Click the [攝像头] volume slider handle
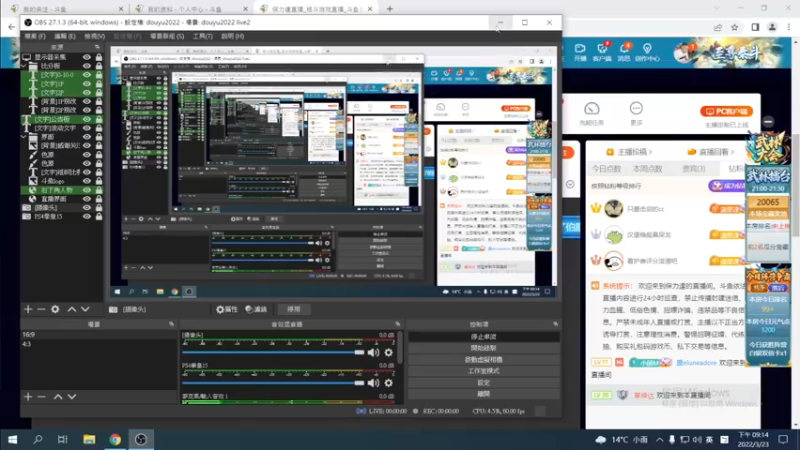800x450 pixels. pos(359,353)
